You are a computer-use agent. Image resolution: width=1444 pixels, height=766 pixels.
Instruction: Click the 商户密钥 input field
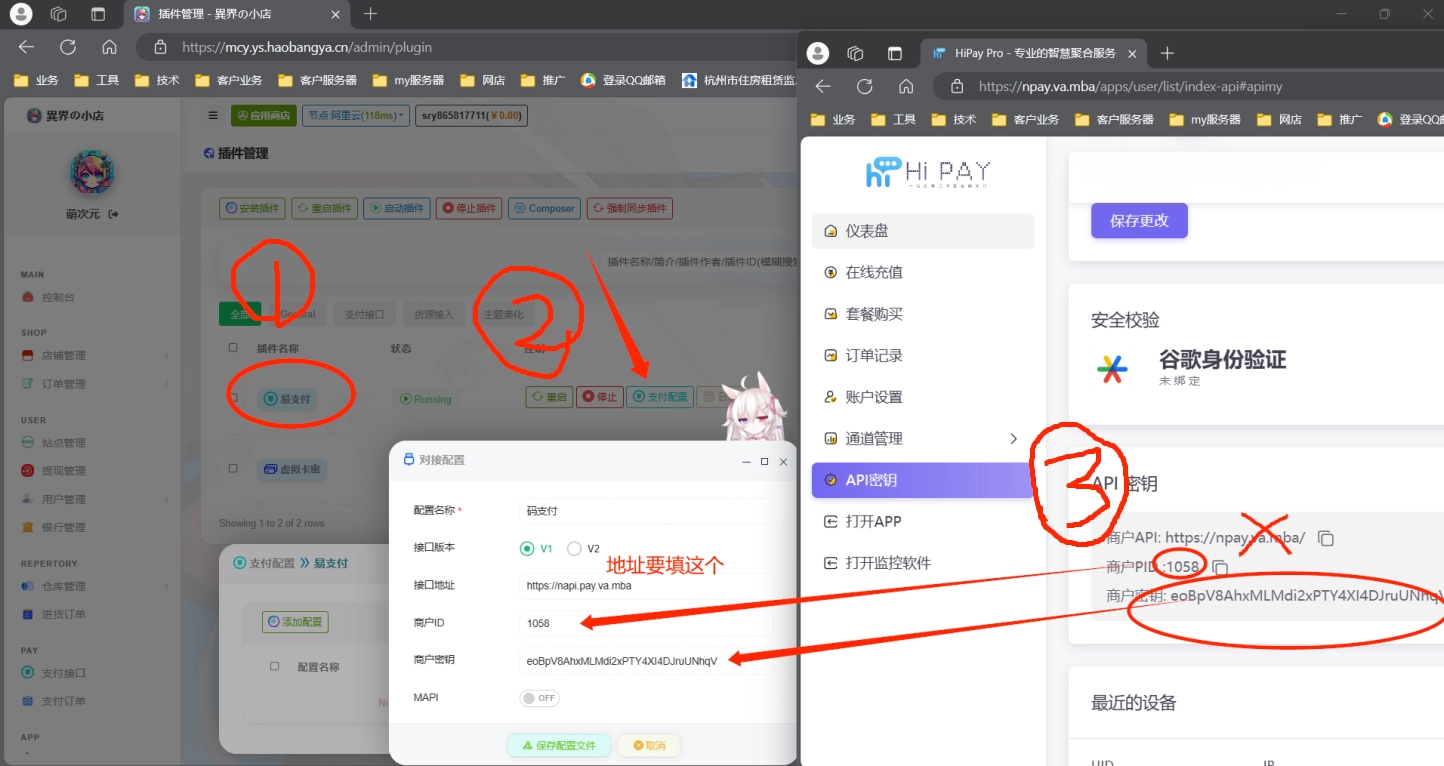click(x=647, y=660)
